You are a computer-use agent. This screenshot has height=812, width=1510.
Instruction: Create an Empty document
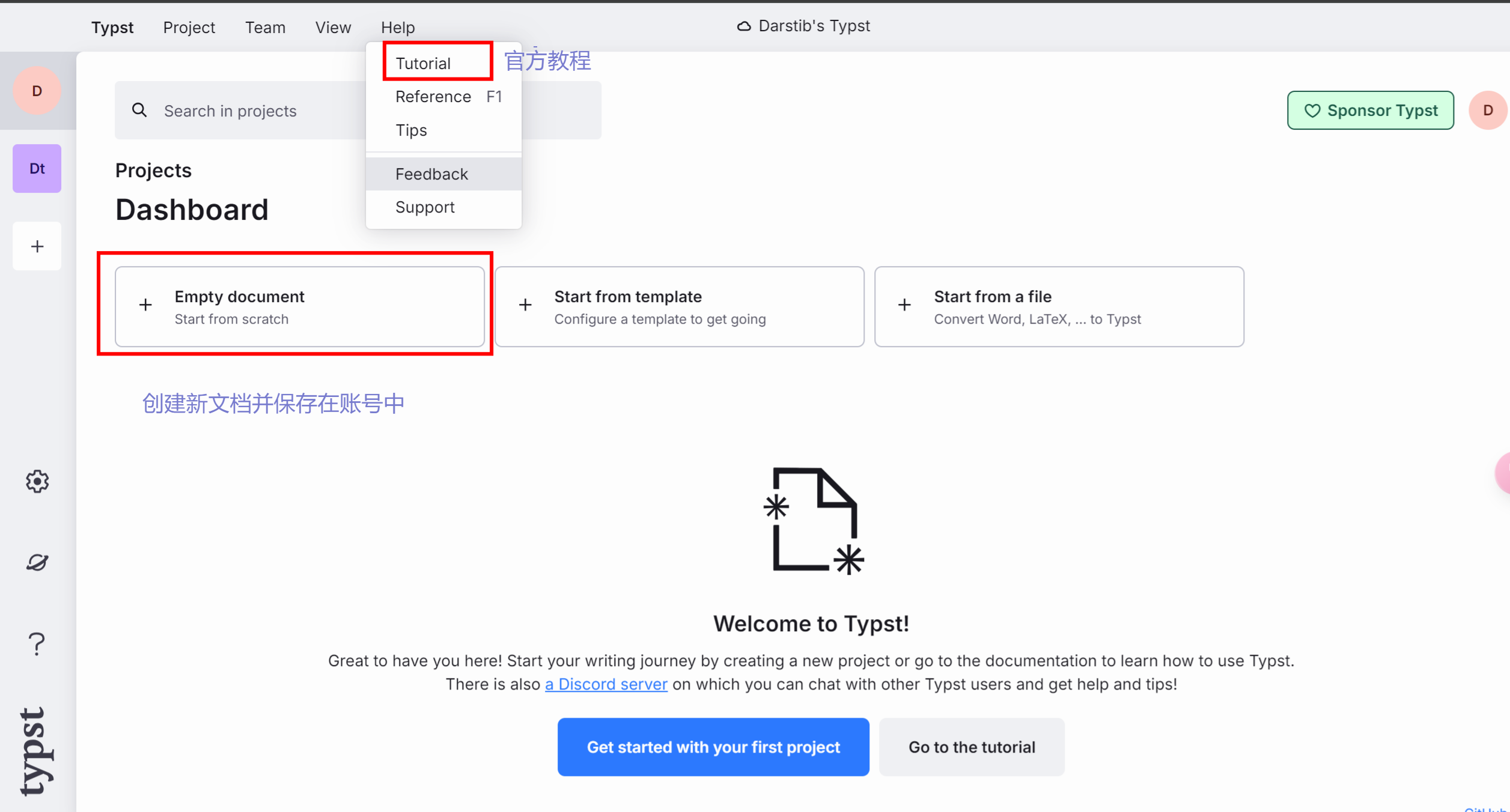[299, 307]
